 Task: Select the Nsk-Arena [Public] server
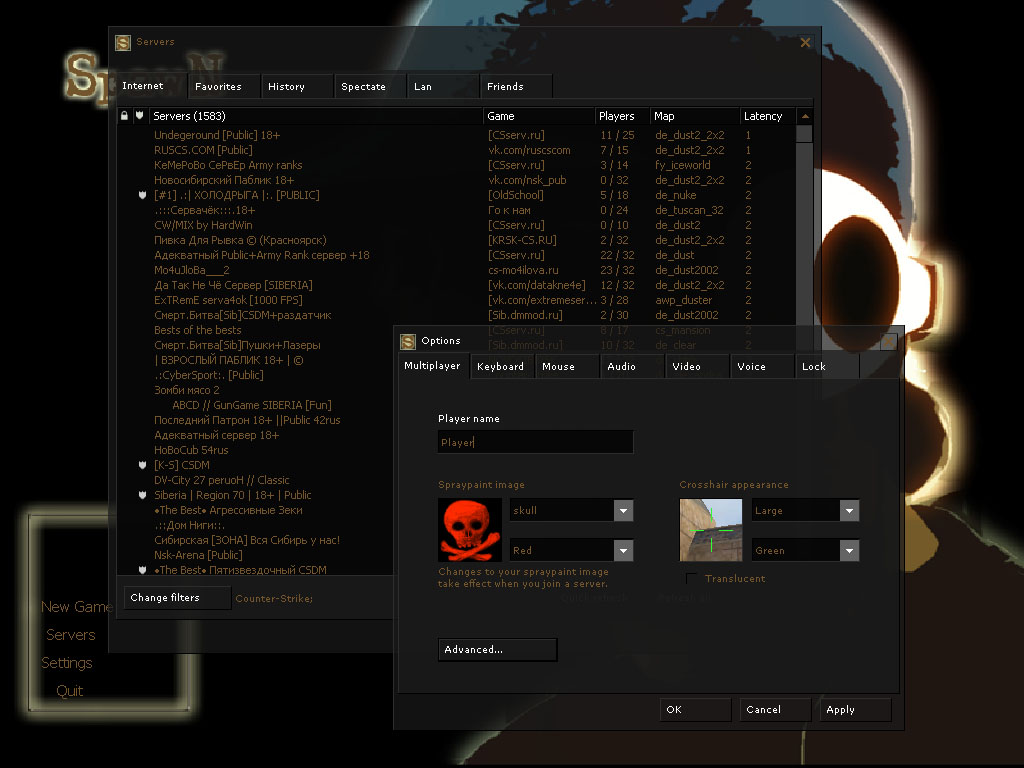tap(198, 556)
